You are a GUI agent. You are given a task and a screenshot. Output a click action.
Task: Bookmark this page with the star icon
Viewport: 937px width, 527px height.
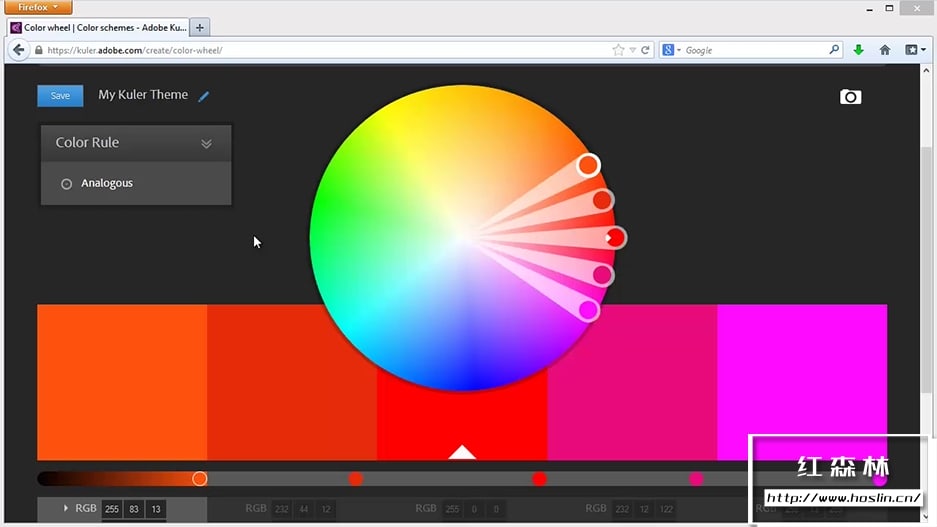click(618, 50)
